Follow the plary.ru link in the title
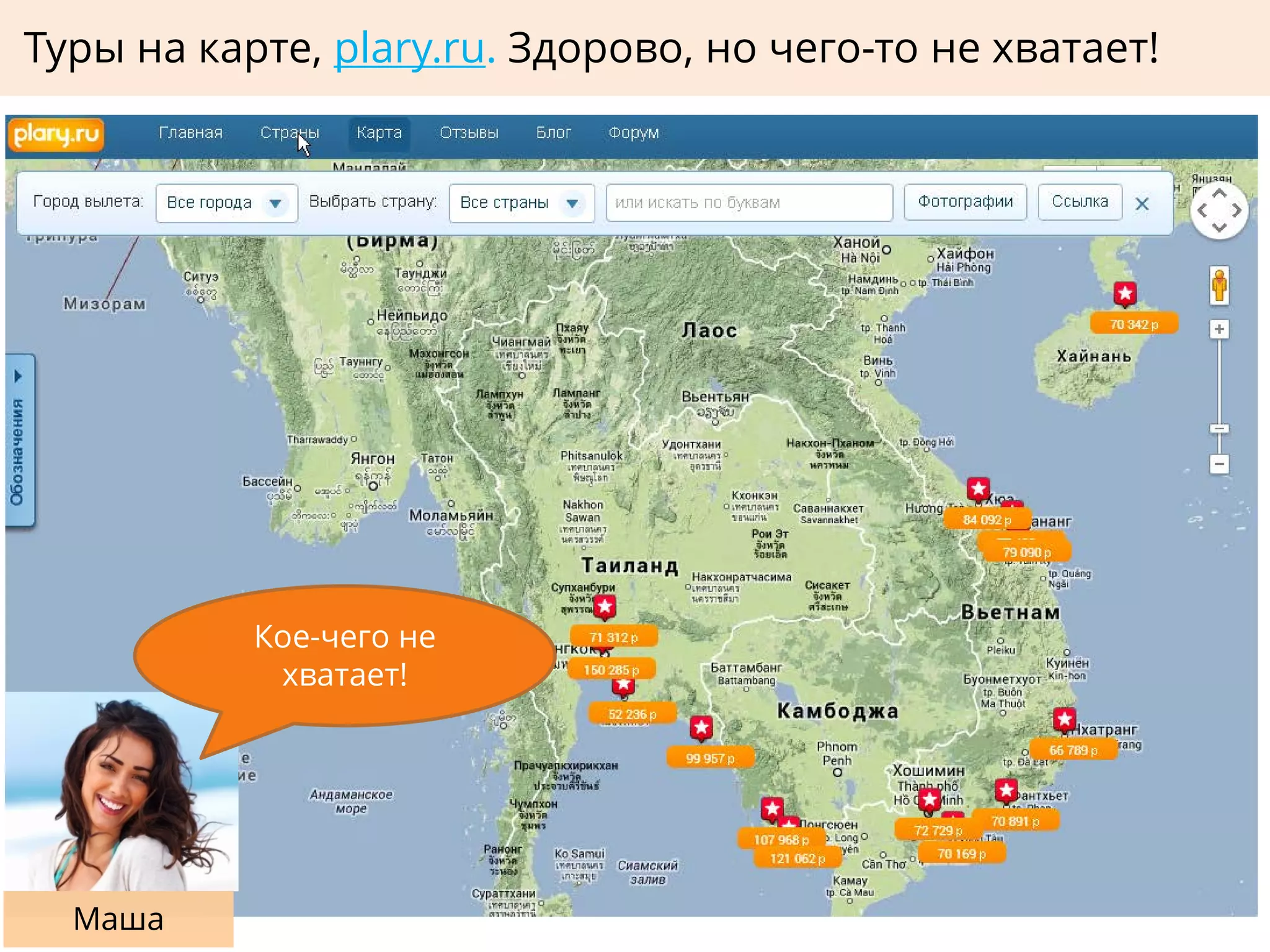Viewport: 1270px width, 952px height. [409, 48]
